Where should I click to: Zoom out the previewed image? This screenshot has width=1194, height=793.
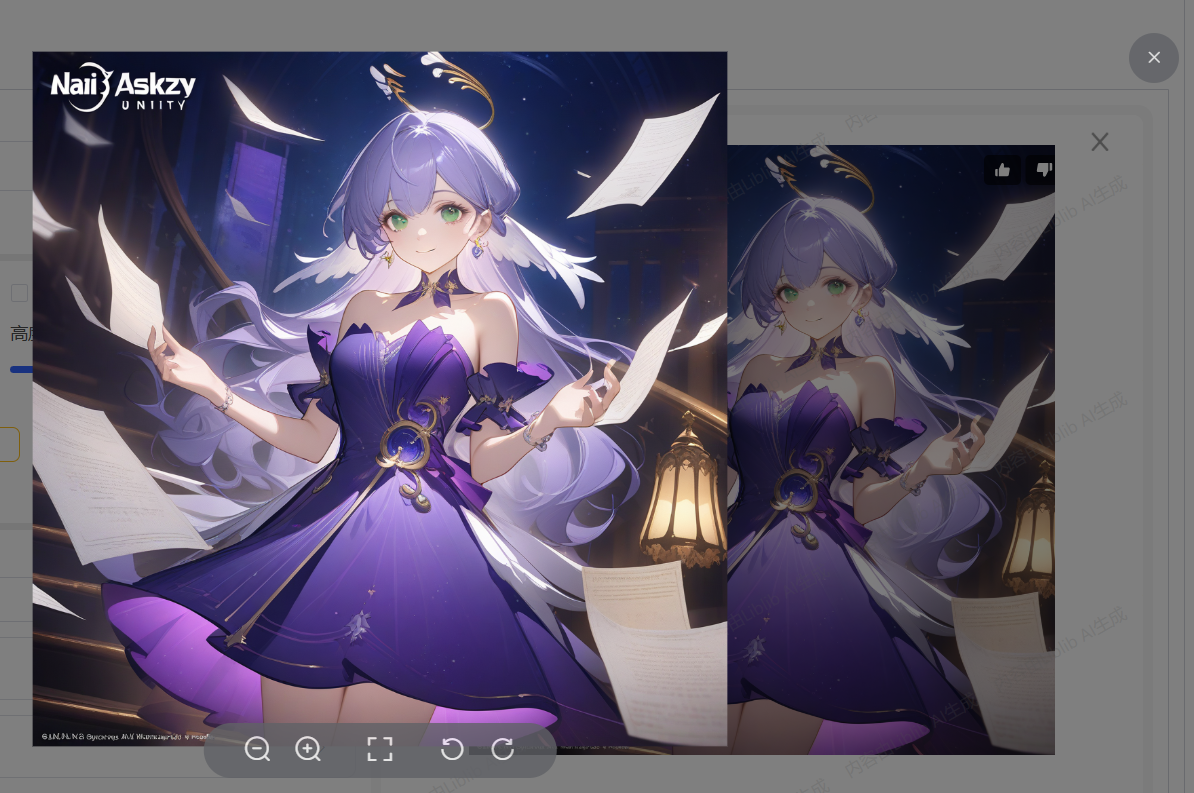(257, 749)
